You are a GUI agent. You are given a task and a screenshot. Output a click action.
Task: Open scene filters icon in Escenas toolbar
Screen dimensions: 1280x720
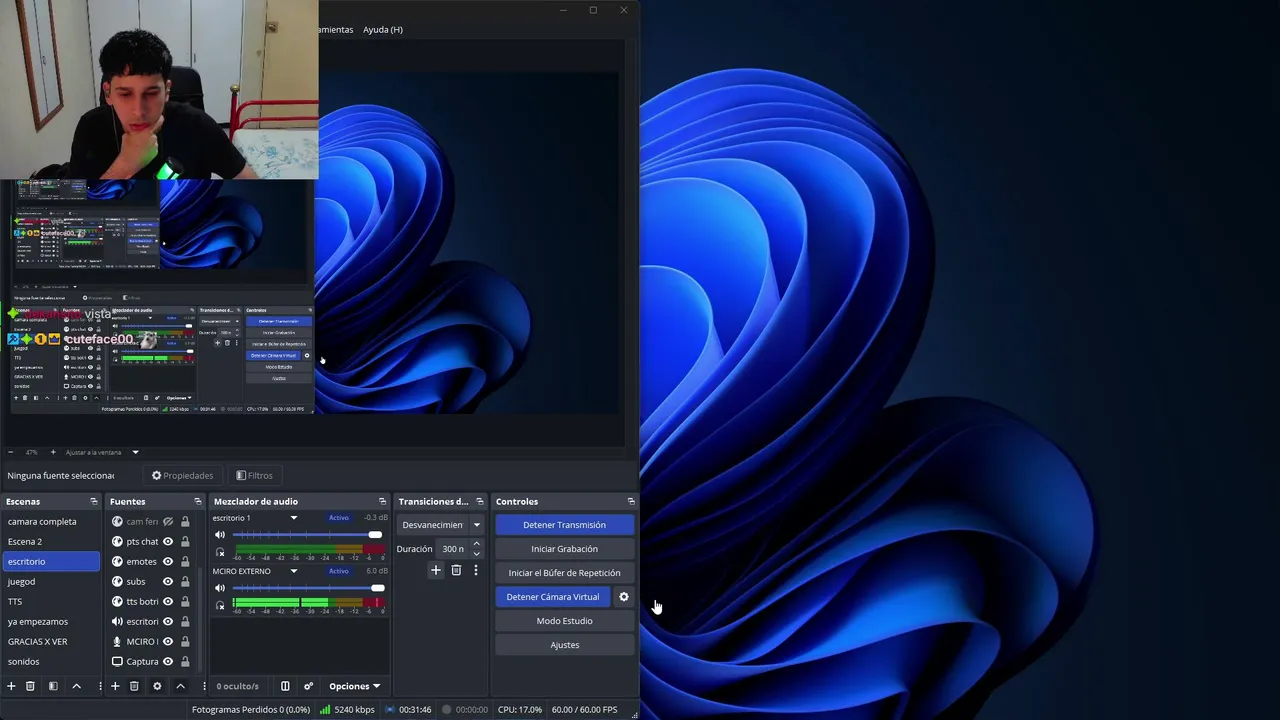pyautogui.click(x=53, y=686)
